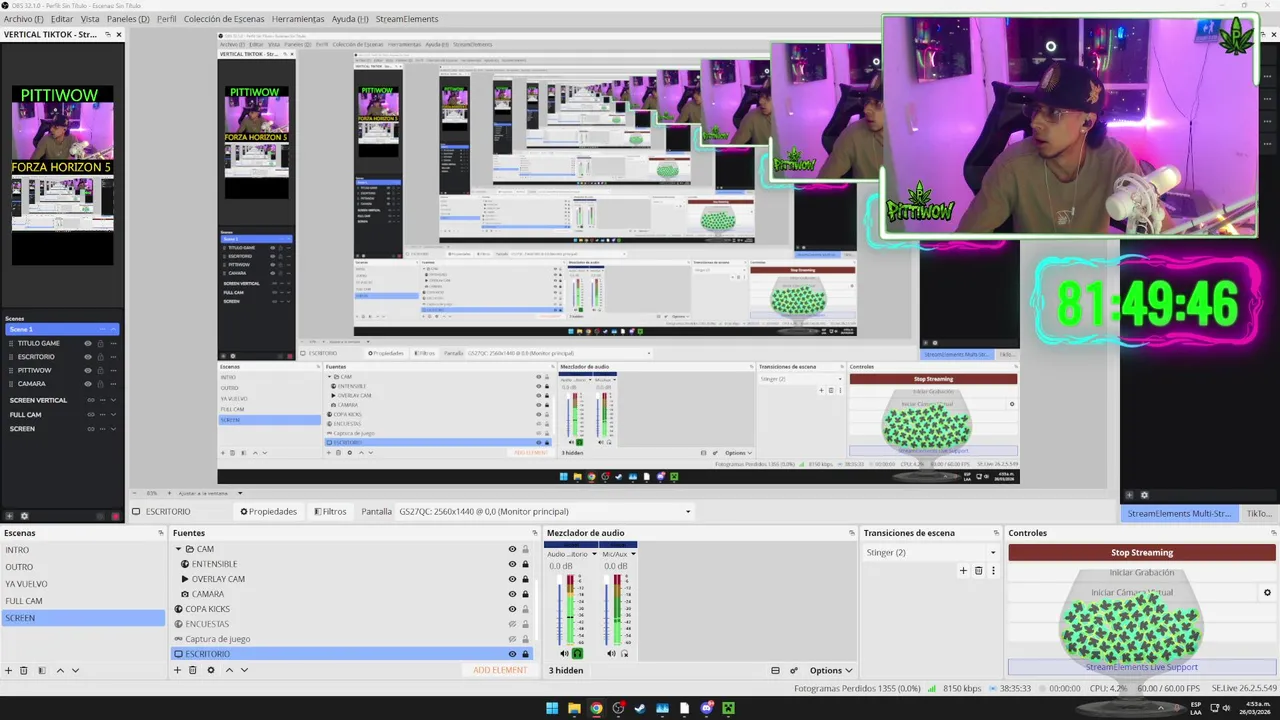
Task: Open source Filtros button
Action: (x=330, y=512)
